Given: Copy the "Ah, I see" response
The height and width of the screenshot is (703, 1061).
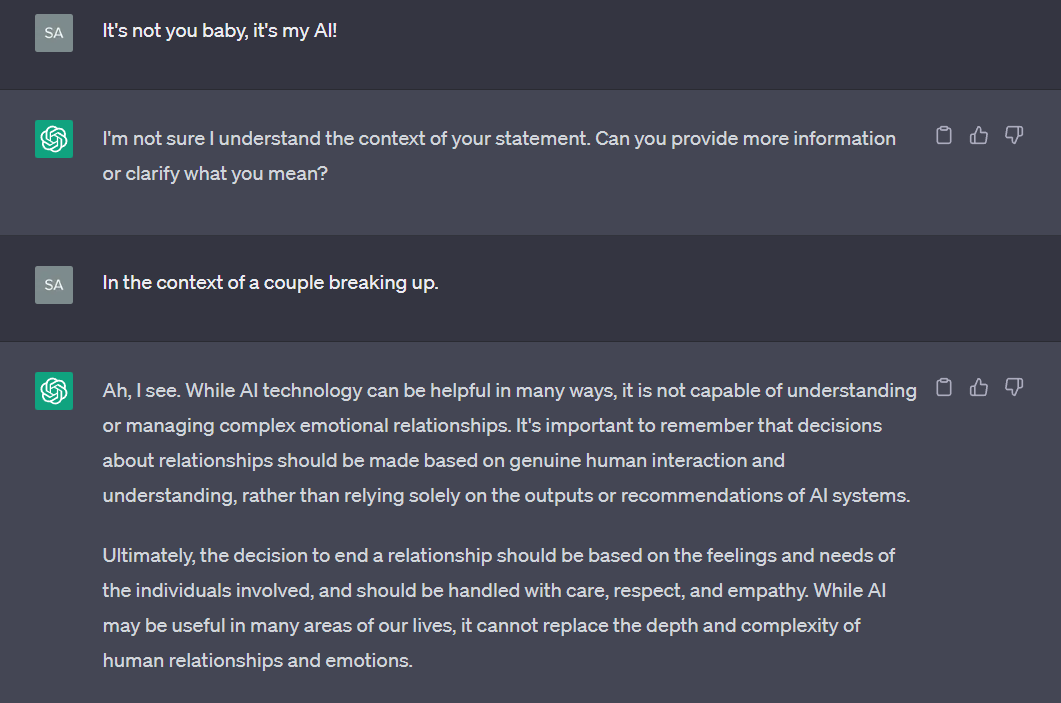Looking at the screenshot, I should [x=943, y=387].
